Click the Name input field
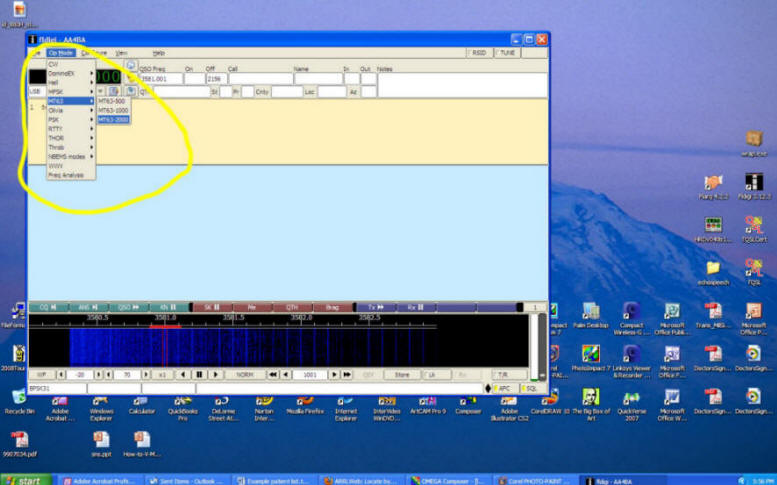777x485 pixels. coord(318,79)
